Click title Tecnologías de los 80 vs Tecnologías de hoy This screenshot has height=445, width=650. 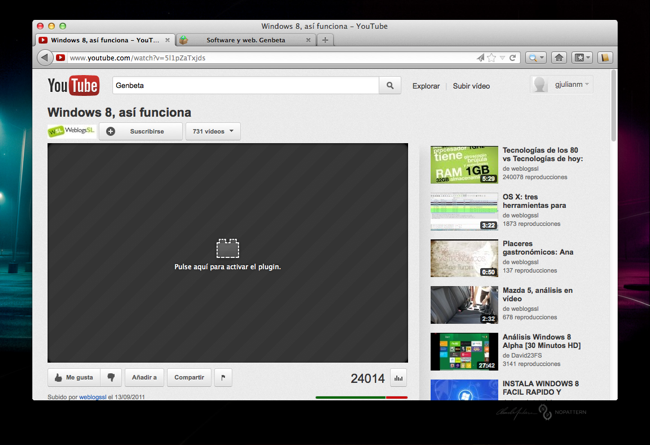(x=543, y=154)
